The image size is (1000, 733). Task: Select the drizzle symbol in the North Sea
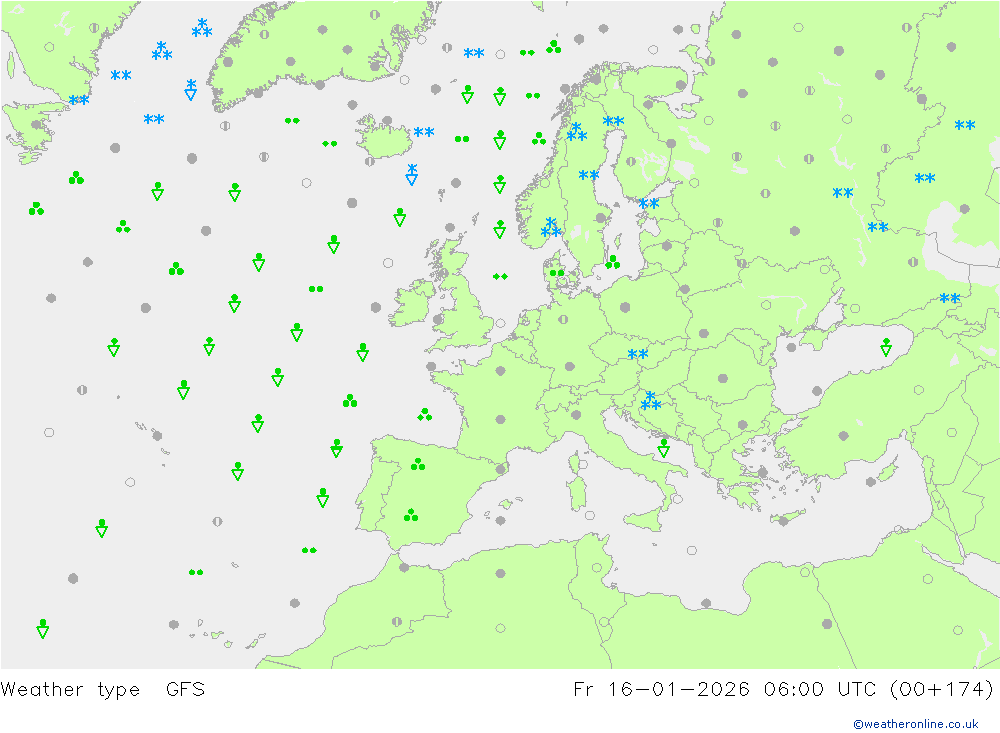(500, 276)
